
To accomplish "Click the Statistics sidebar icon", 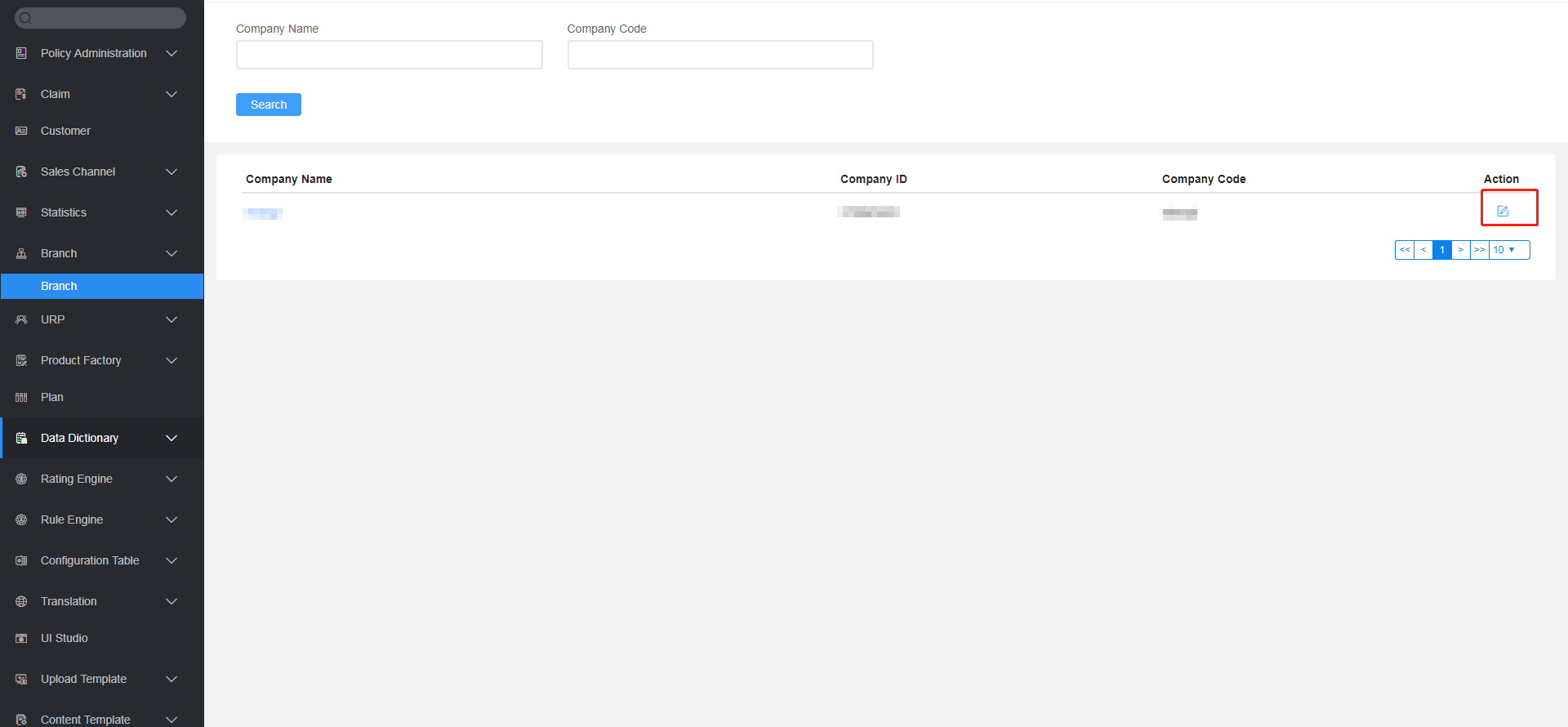I will 21,212.
